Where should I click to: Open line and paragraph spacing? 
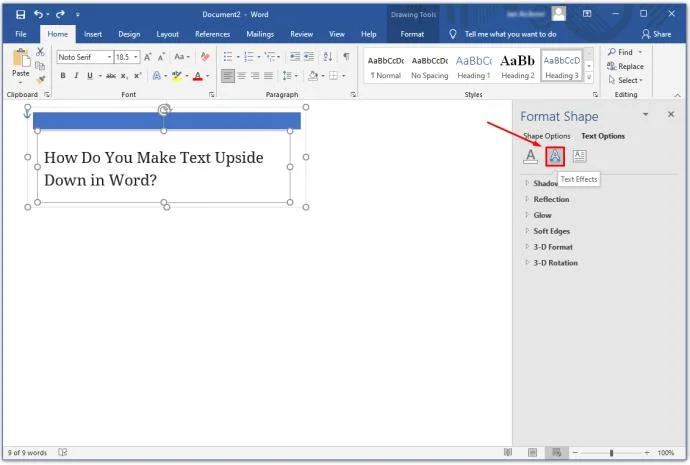pos(290,76)
